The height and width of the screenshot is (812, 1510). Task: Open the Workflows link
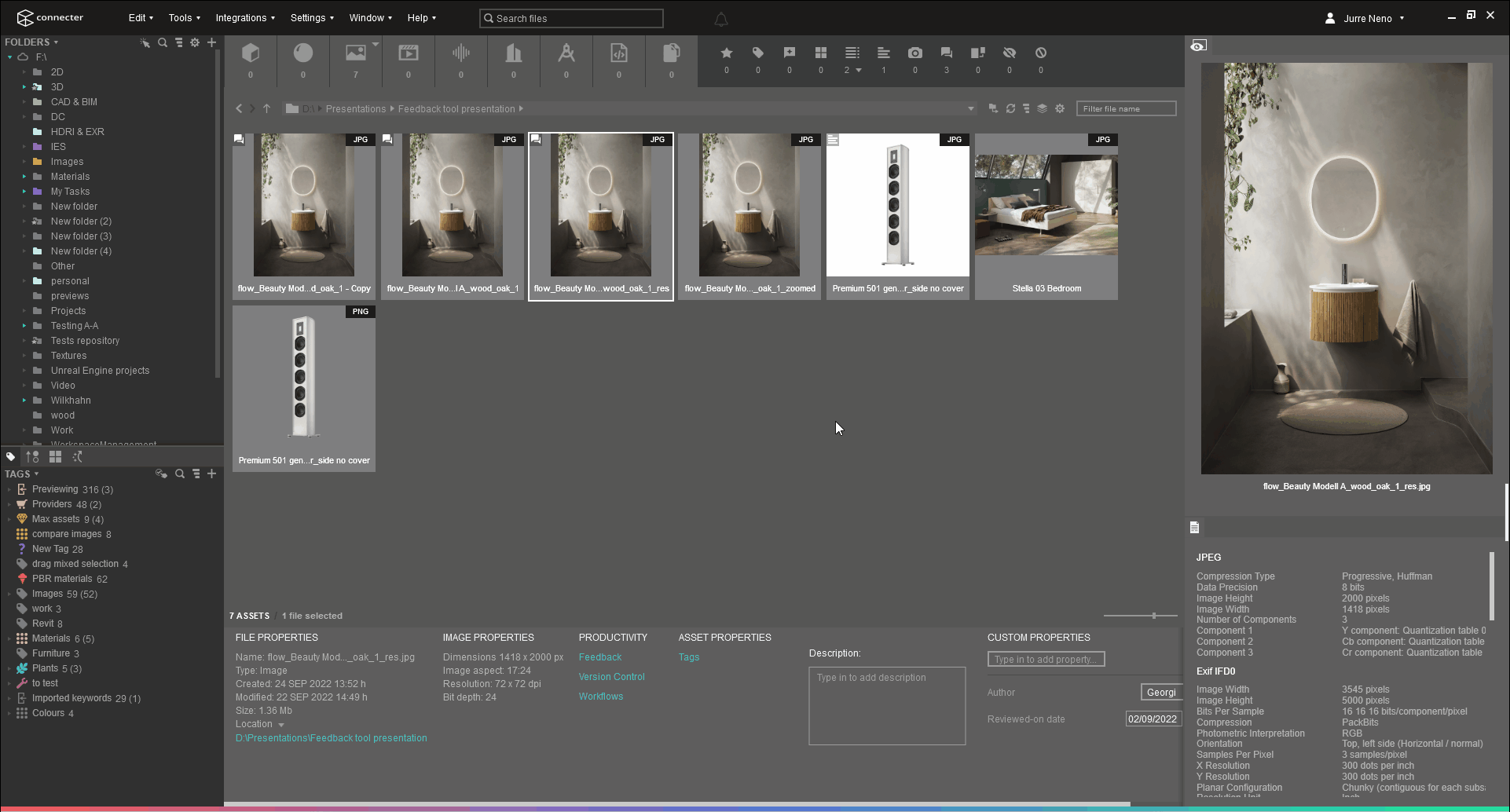601,697
